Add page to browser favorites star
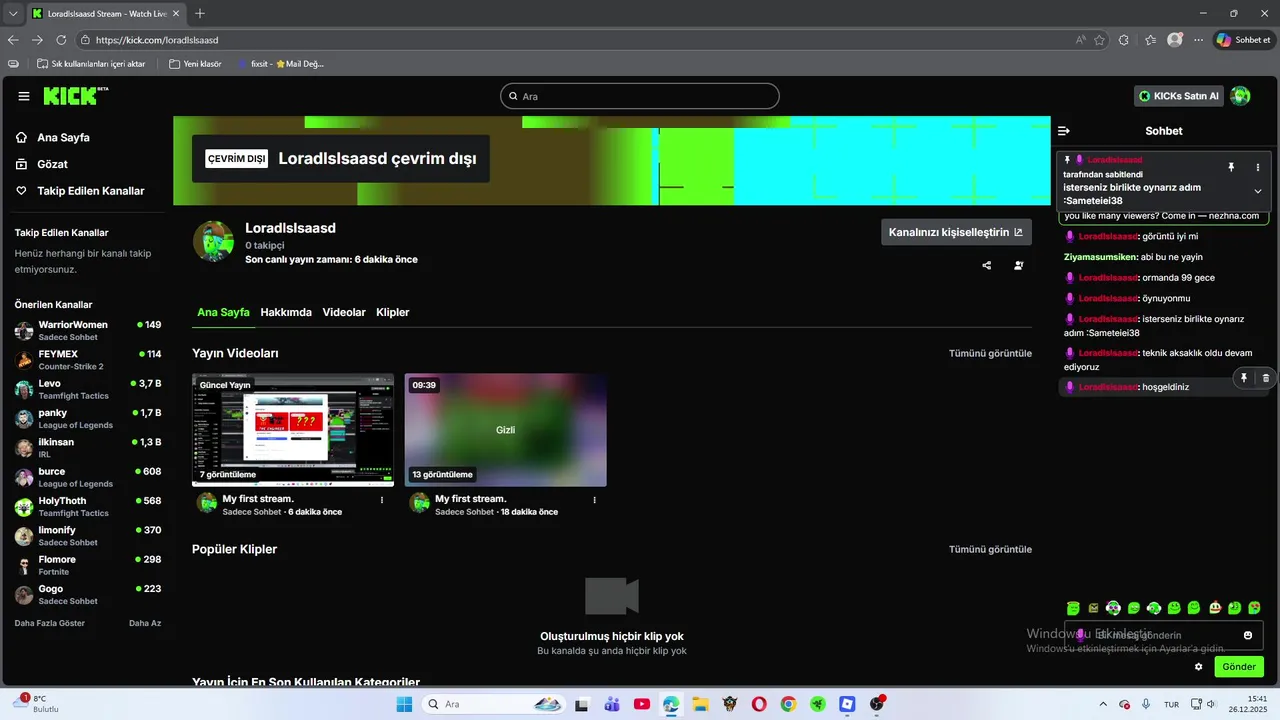The height and width of the screenshot is (720, 1280). [1099, 40]
